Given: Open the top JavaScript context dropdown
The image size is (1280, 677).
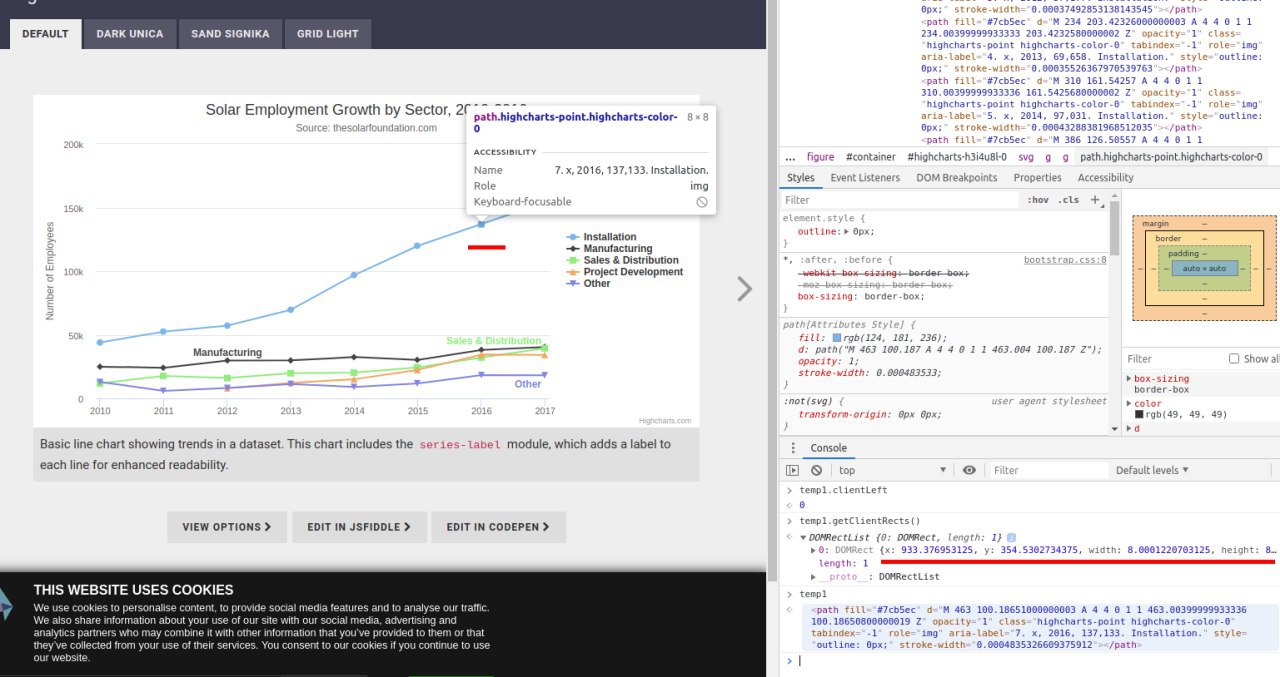Looking at the screenshot, I should pos(892,470).
